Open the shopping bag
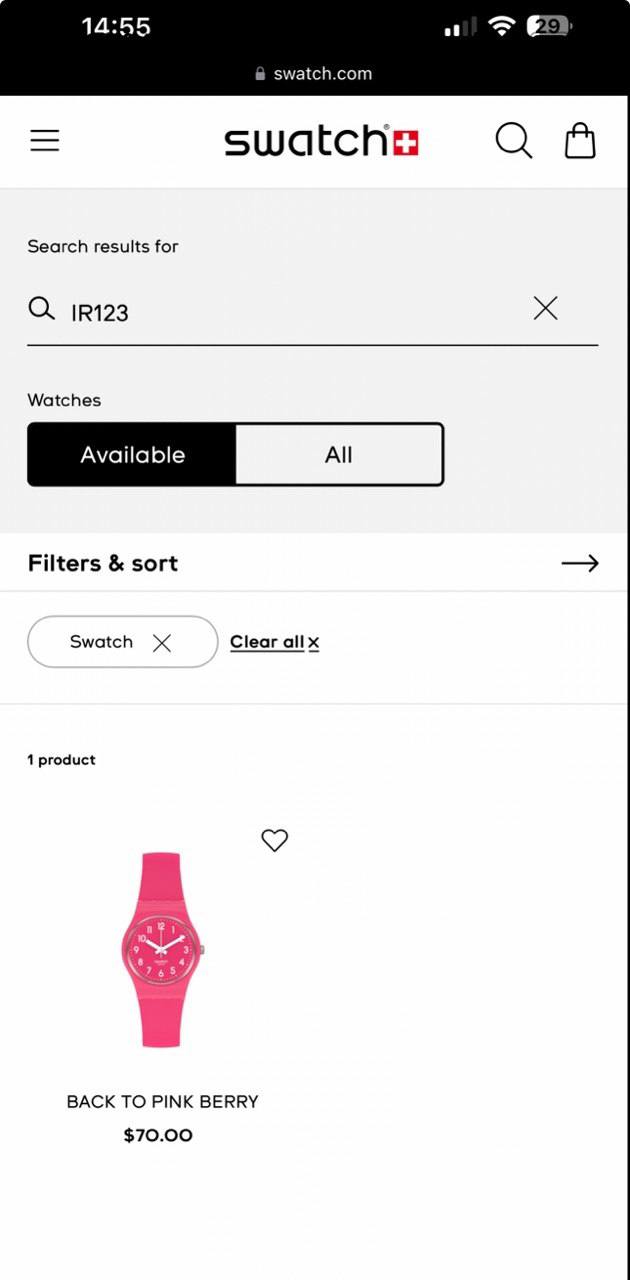630x1280 pixels. pyautogui.click(x=580, y=141)
